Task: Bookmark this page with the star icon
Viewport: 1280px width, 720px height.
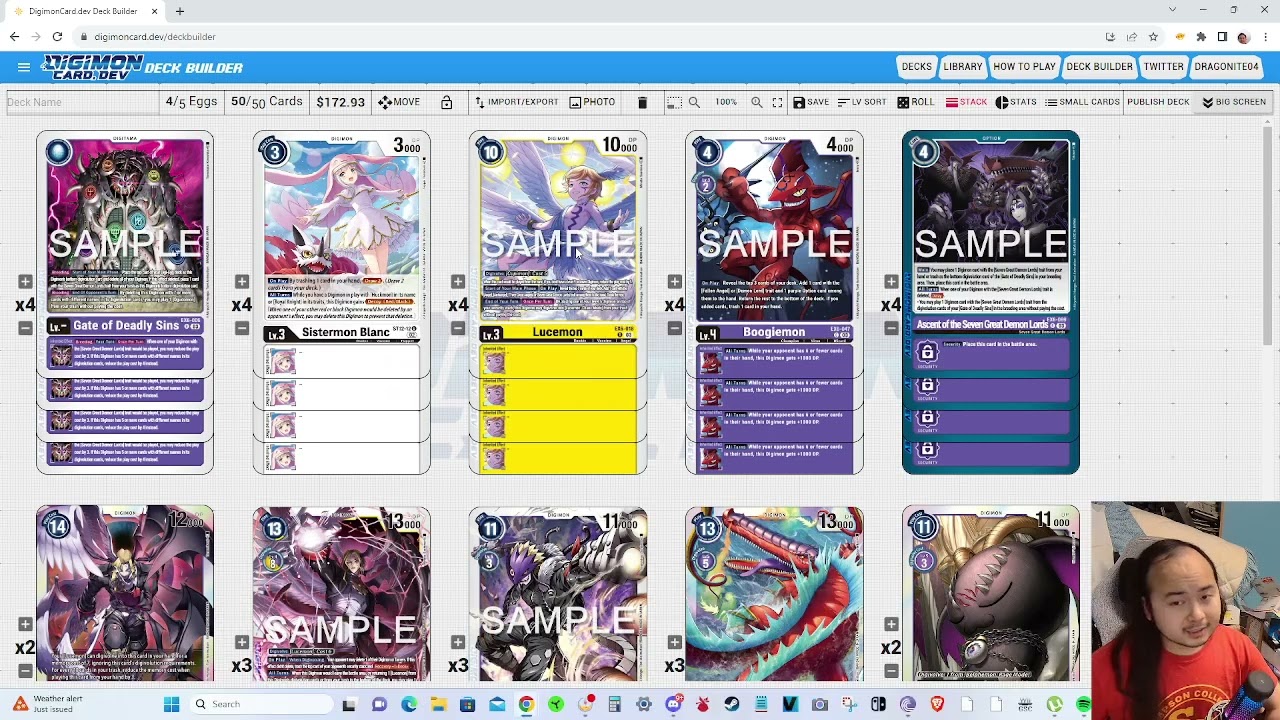Action: coord(1153,37)
